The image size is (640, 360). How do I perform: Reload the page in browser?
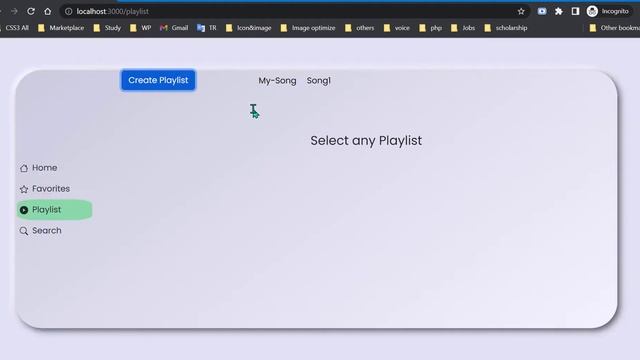31,11
